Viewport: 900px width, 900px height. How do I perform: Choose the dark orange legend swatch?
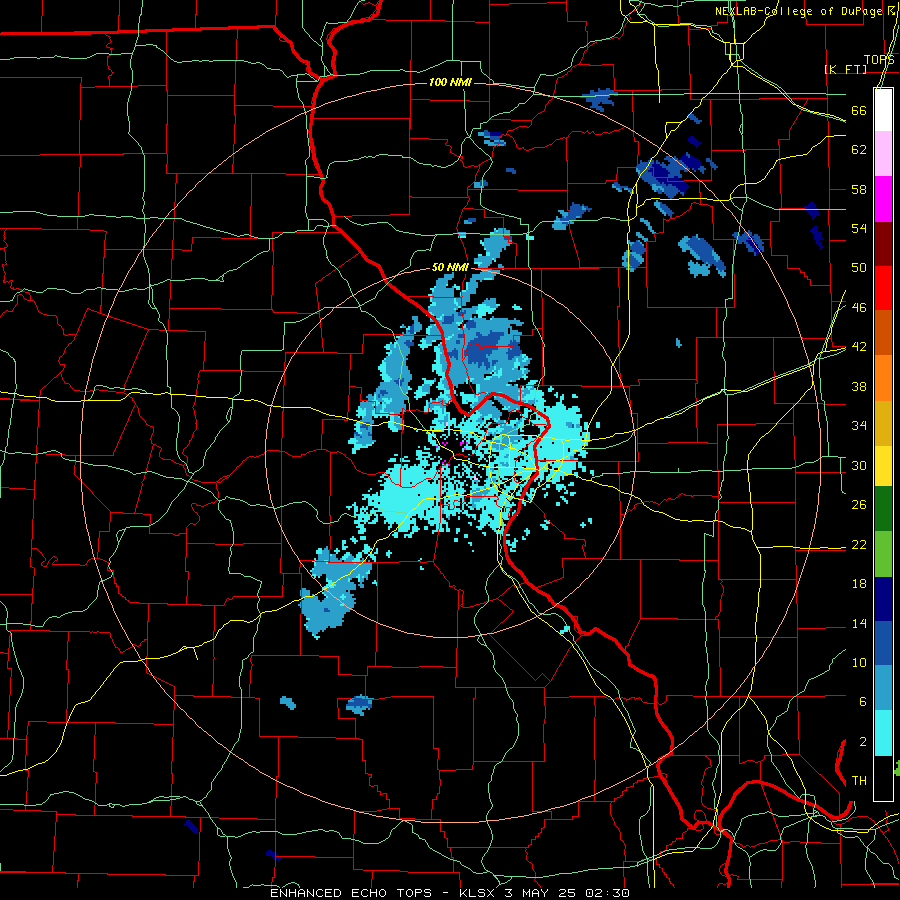click(883, 333)
